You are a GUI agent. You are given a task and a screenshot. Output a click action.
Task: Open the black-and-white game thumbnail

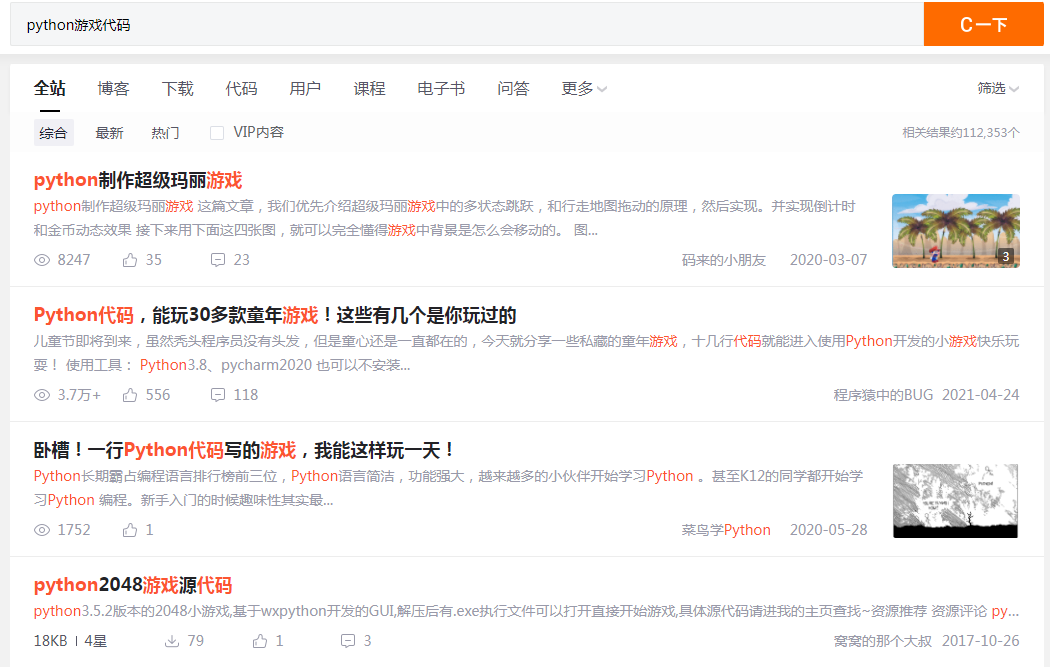pos(956,501)
